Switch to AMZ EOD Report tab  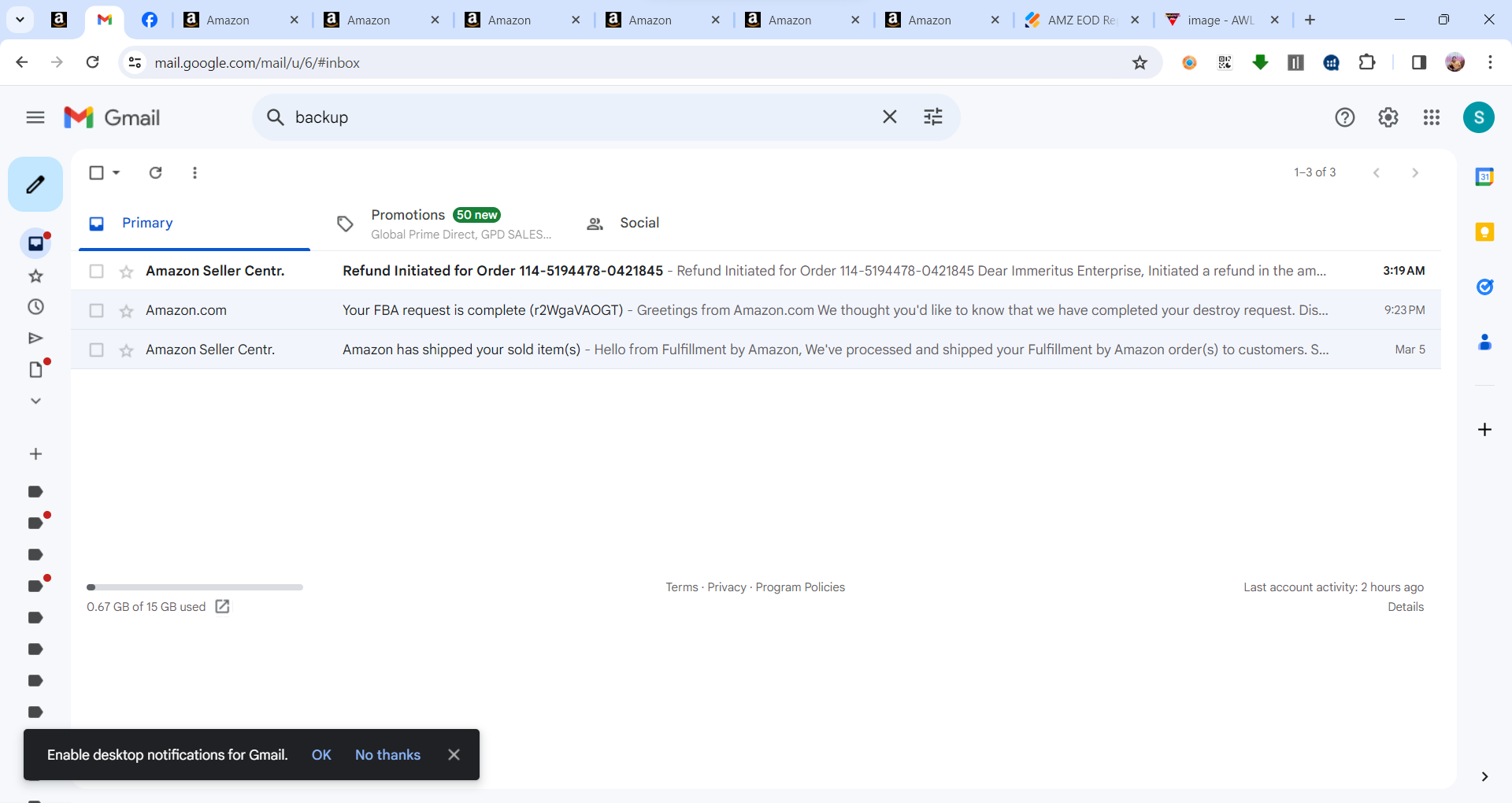tap(1083, 20)
